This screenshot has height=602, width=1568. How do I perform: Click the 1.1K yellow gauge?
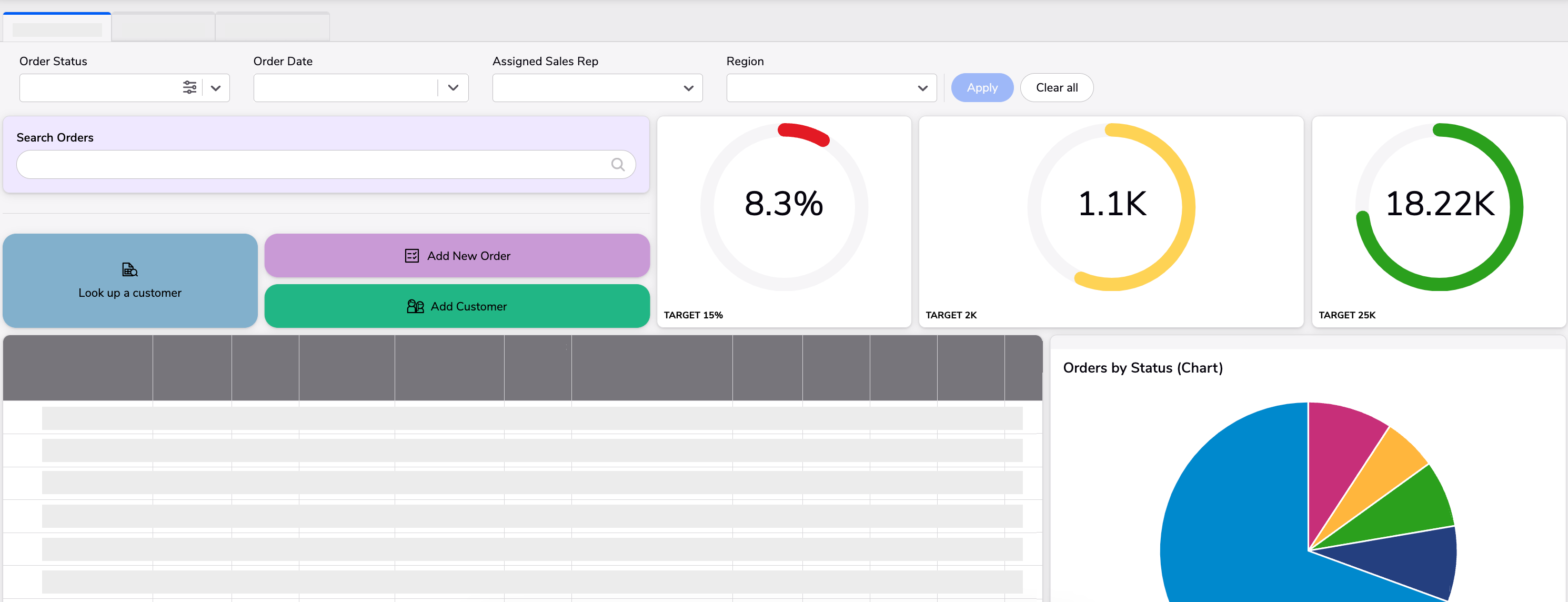(1111, 207)
